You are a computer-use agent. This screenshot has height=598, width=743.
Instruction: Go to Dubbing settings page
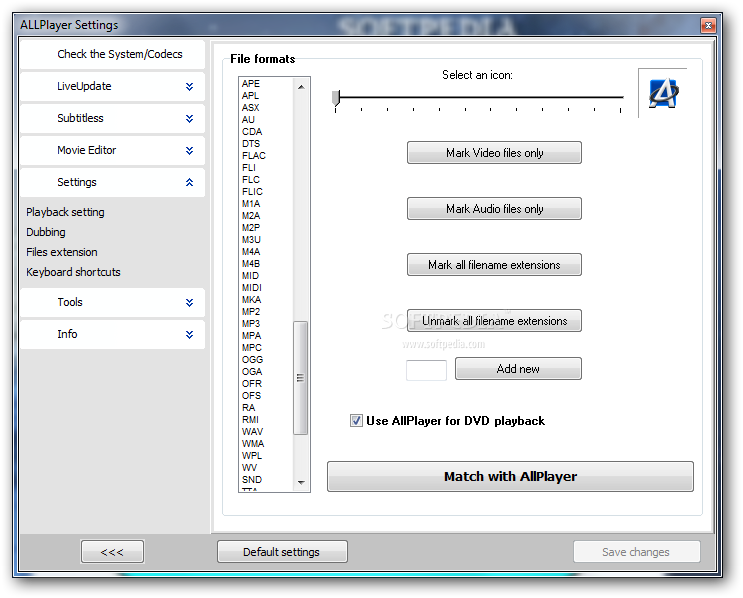point(46,232)
